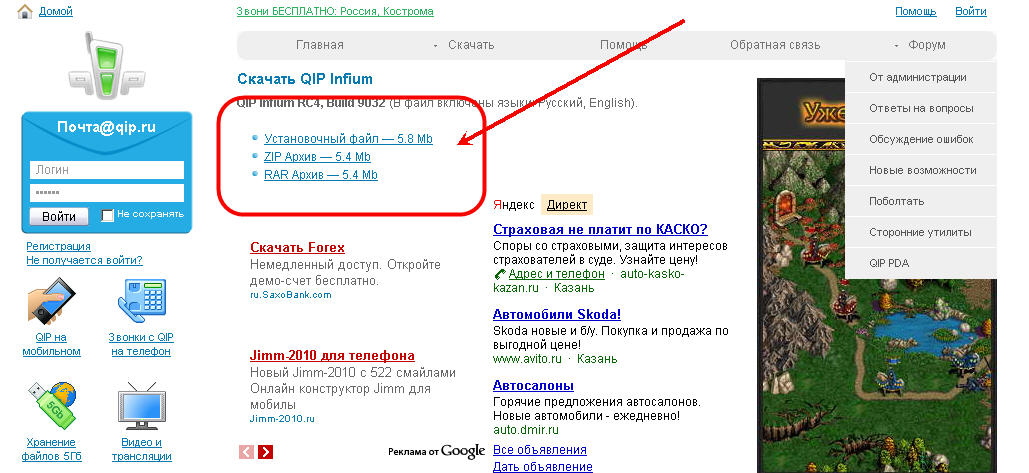Open the Главная navigation tab
Image resolution: width=1029 pixels, height=473 pixels.
320,45
